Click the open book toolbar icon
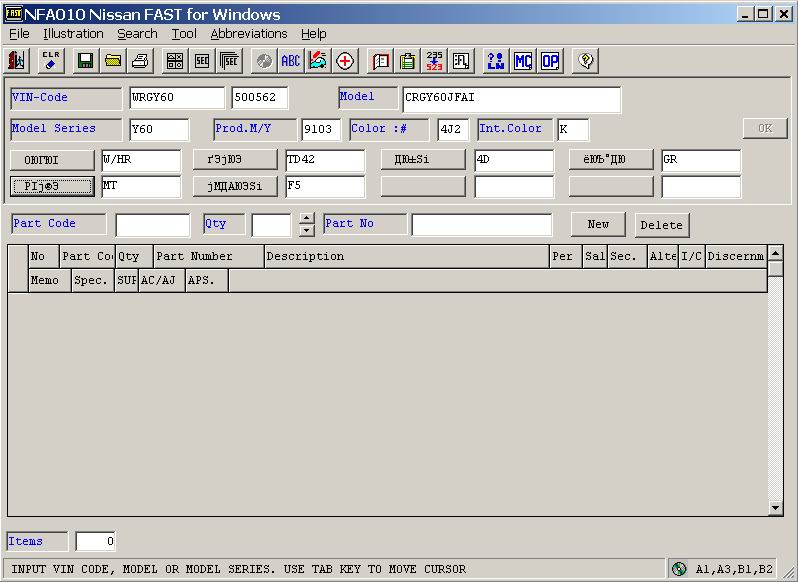 [x=380, y=61]
